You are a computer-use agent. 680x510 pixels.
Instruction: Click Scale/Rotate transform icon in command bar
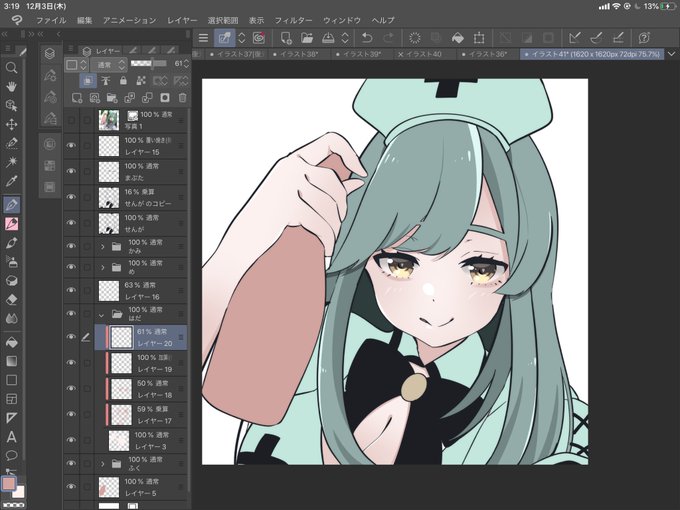[x=479, y=38]
